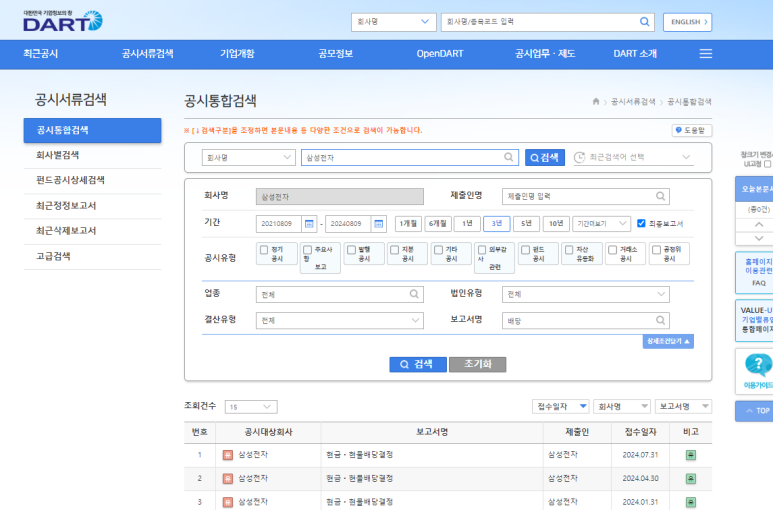The height and width of the screenshot is (510, 773).
Task: Click 비고 green icon for 2024.04.30 row
Action: [691, 478]
